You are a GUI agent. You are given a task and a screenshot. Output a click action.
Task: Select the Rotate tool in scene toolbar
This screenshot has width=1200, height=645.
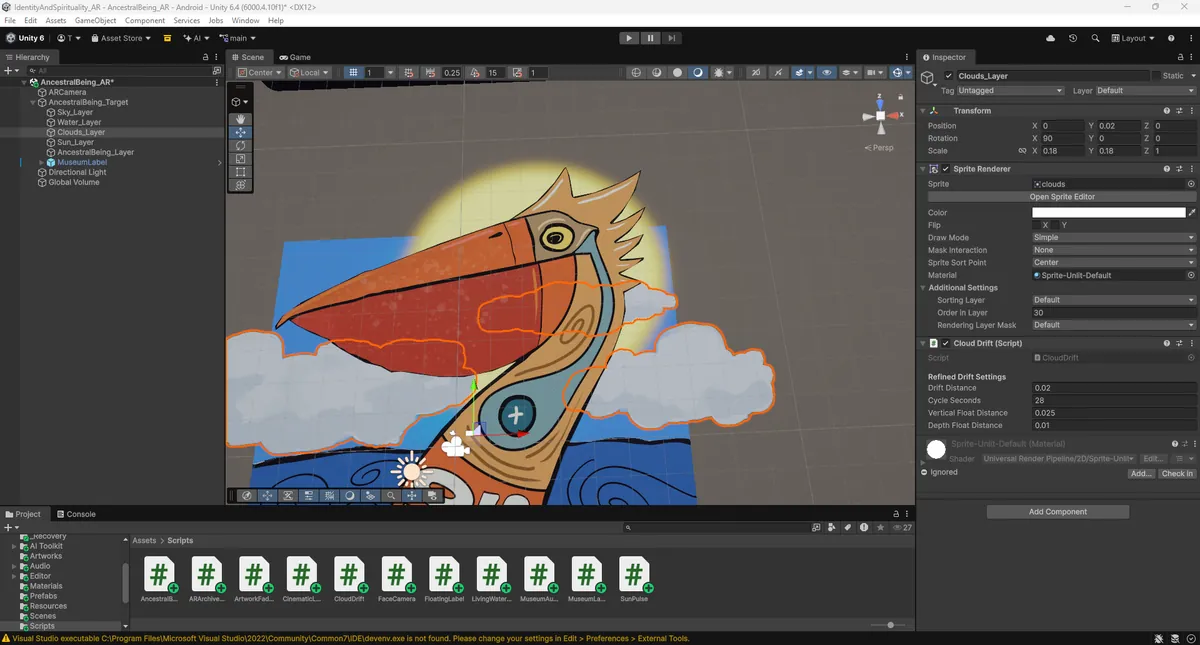point(240,145)
